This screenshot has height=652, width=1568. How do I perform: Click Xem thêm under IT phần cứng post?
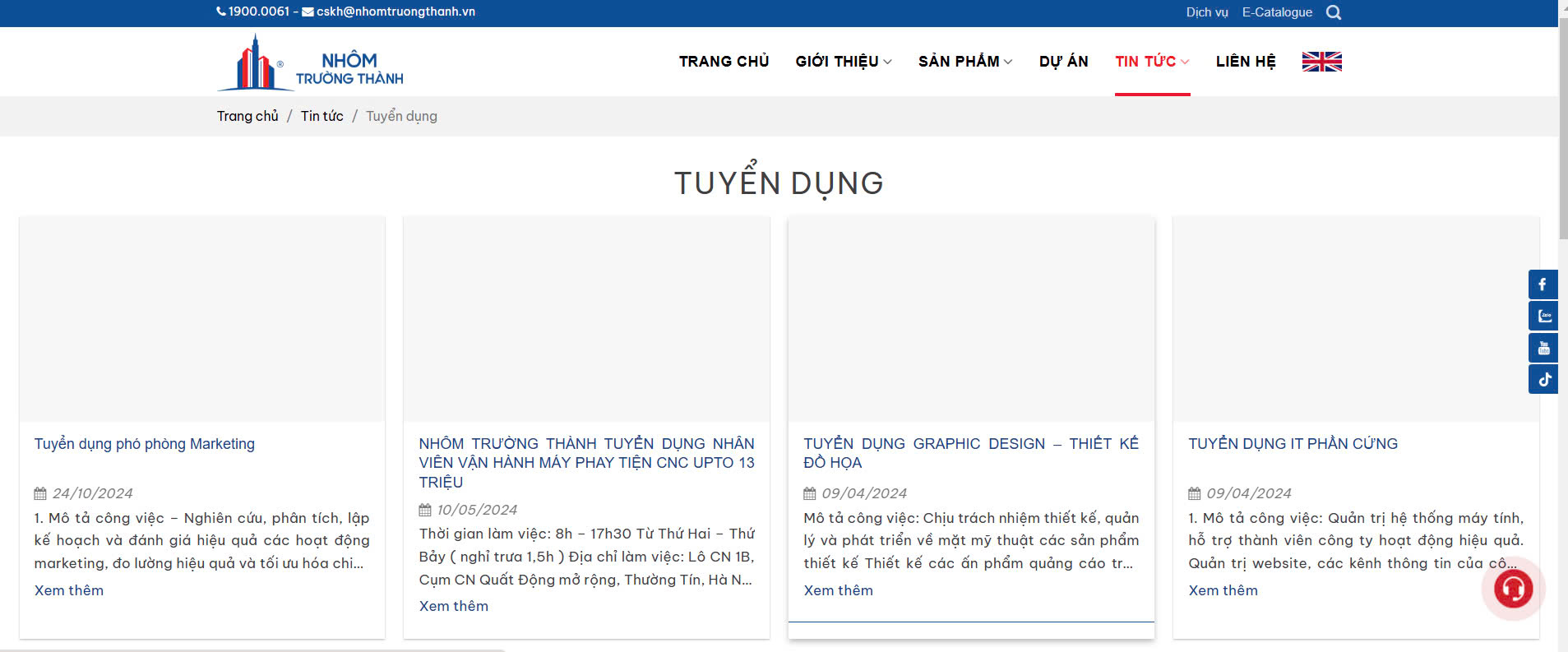coord(1223,590)
